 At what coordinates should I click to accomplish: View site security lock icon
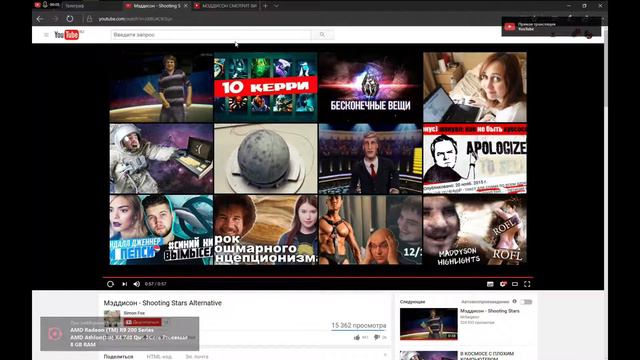[89, 19]
